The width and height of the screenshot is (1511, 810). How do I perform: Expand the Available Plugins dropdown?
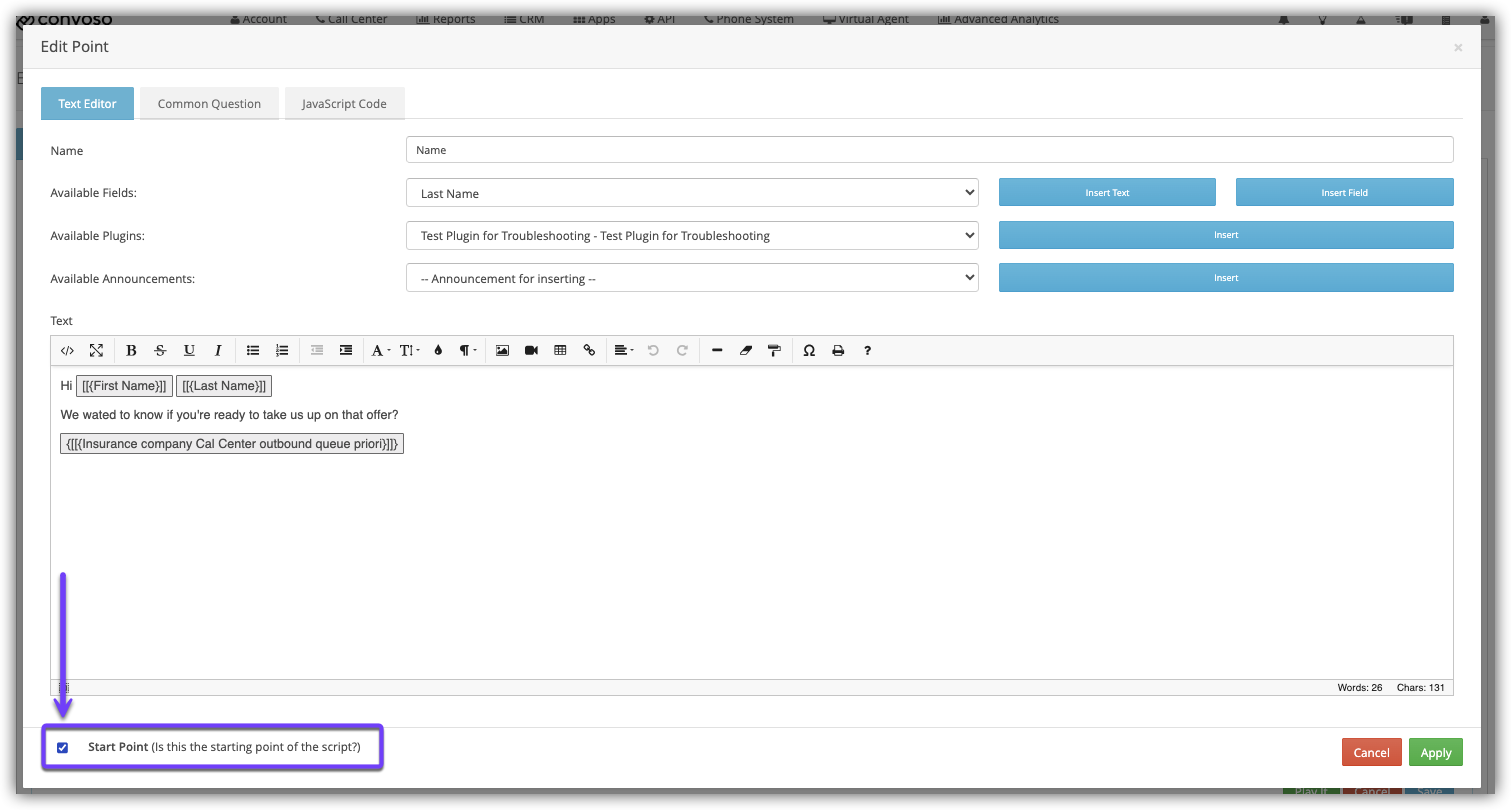691,236
